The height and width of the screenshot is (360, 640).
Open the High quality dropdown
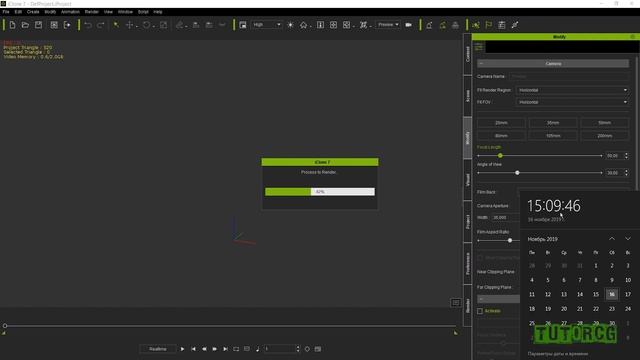point(267,25)
